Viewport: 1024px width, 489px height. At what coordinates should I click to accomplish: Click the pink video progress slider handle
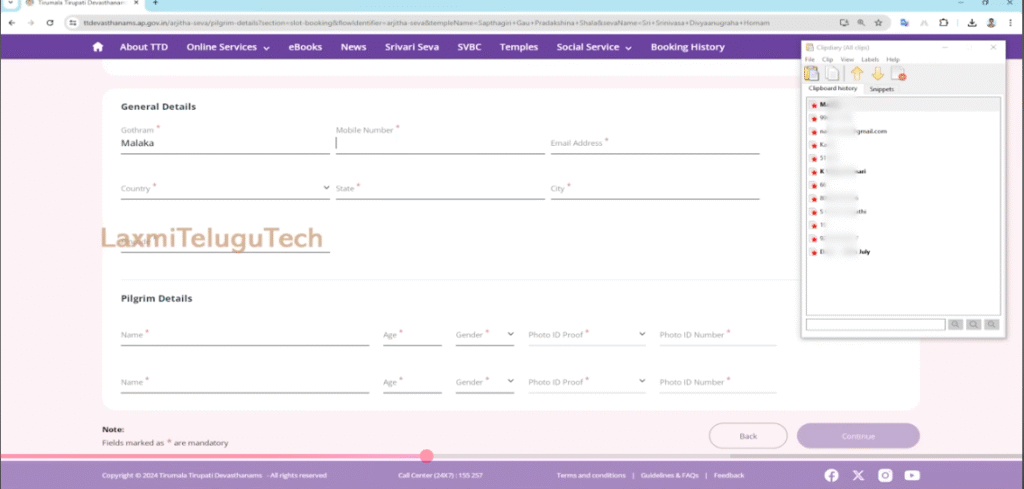click(x=427, y=456)
